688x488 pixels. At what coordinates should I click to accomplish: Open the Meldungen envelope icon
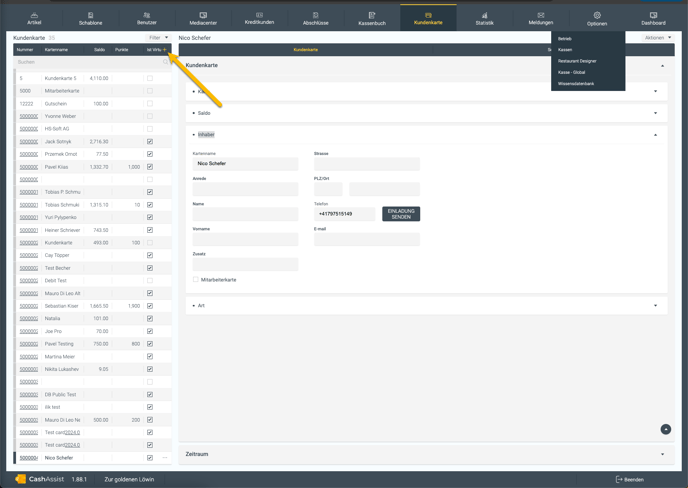[x=541, y=15]
